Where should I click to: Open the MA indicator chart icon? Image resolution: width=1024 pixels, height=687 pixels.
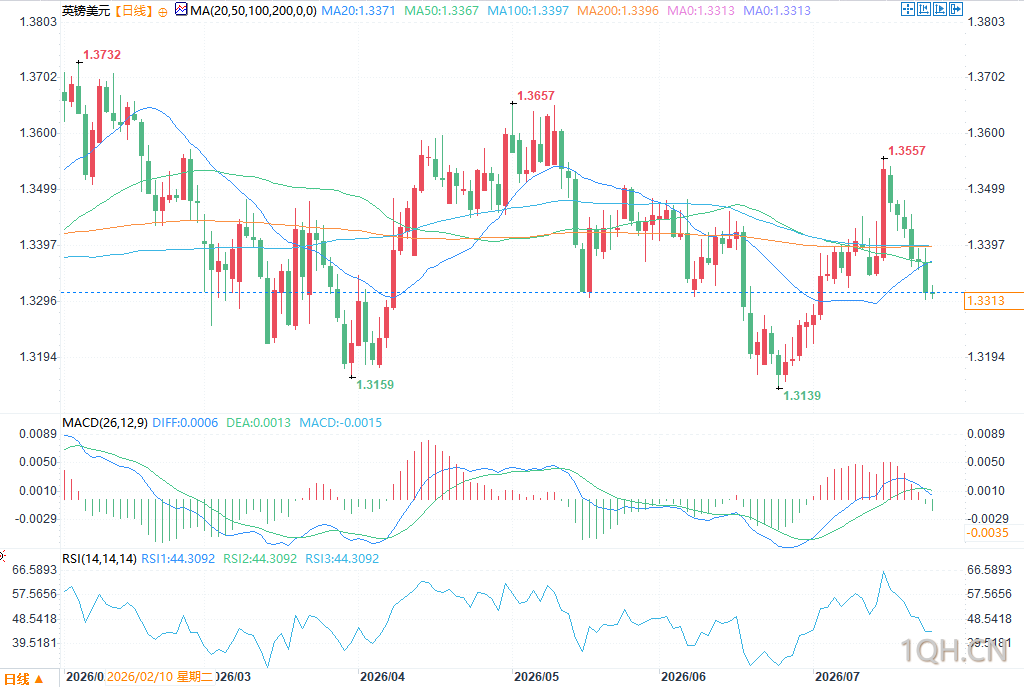click(x=181, y=10)
